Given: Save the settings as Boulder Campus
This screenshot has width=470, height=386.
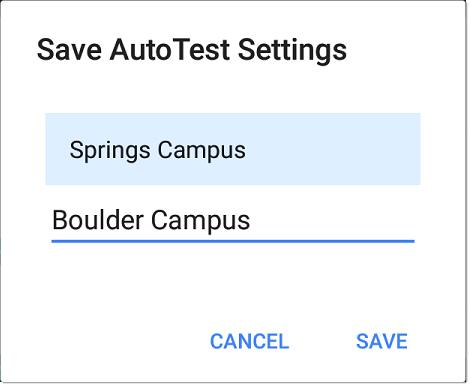Looking at the screenshot, I should pyautogui.click(x=382, y=341).
